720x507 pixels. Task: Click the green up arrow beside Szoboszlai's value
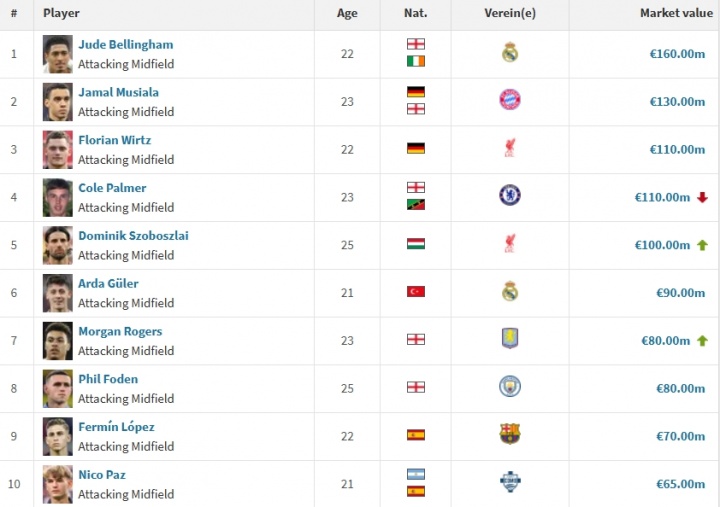[x=701, y=245]
